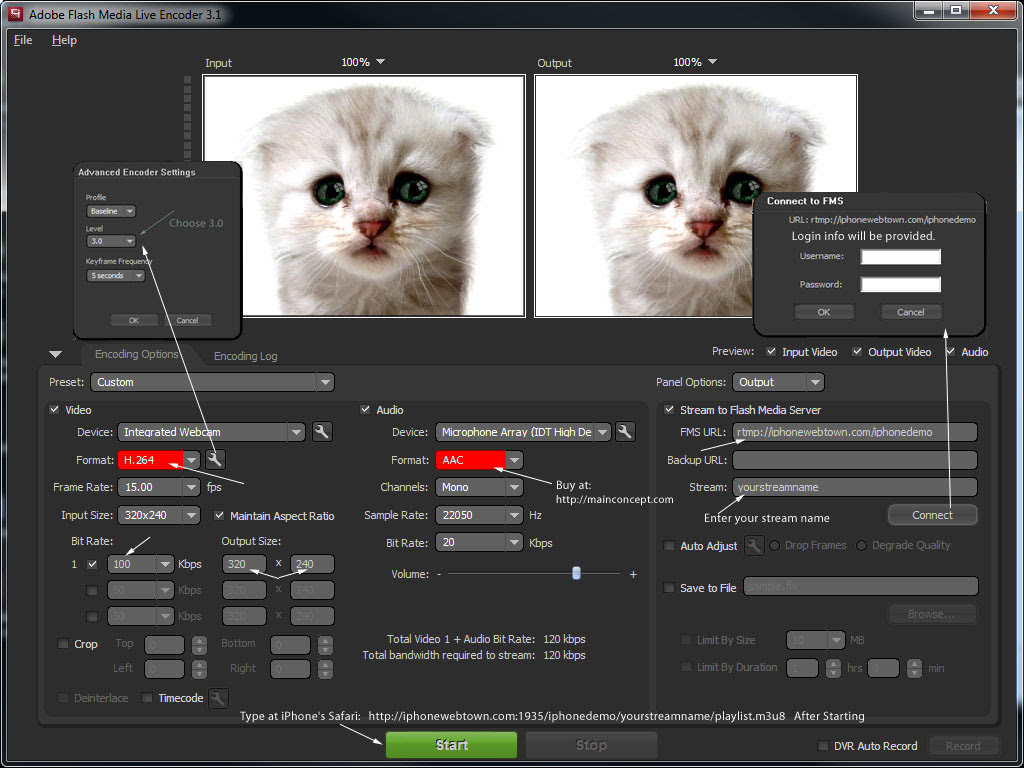Open Frame Rate 15.00 dropdown
The height and width of the screenshot is (768, 1024).
[x=159, y=487]
